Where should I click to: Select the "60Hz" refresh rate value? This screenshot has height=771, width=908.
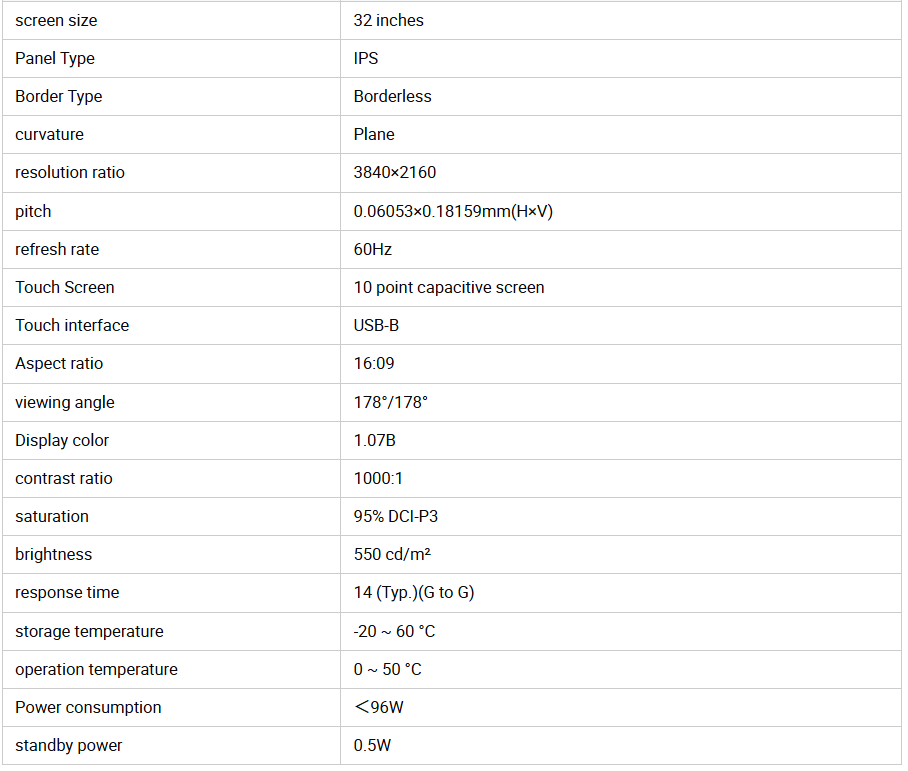[x=372, y=249]
